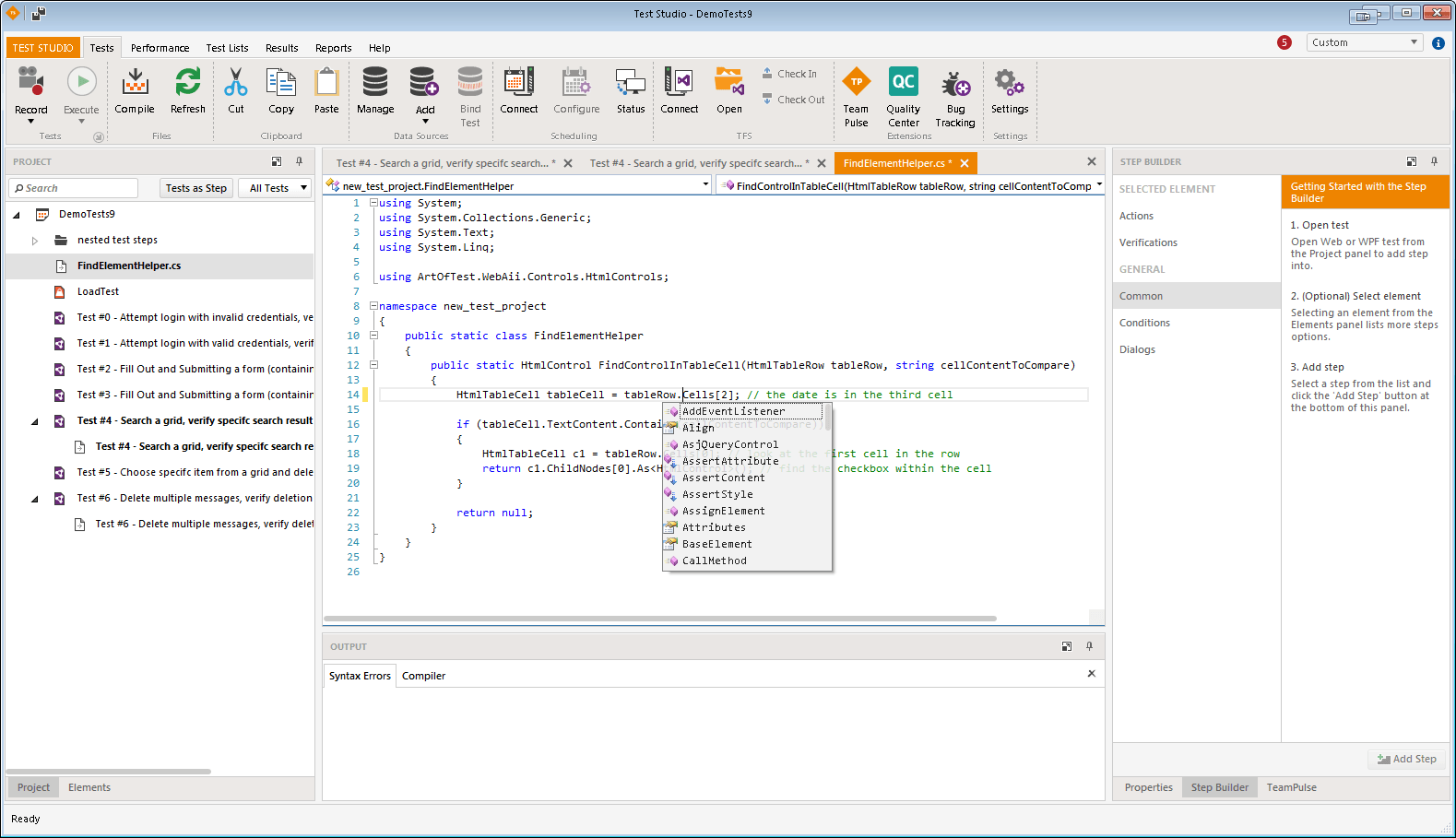Click the Scheduling Connect icon
1456x838 pixels.
coord(519,82)
